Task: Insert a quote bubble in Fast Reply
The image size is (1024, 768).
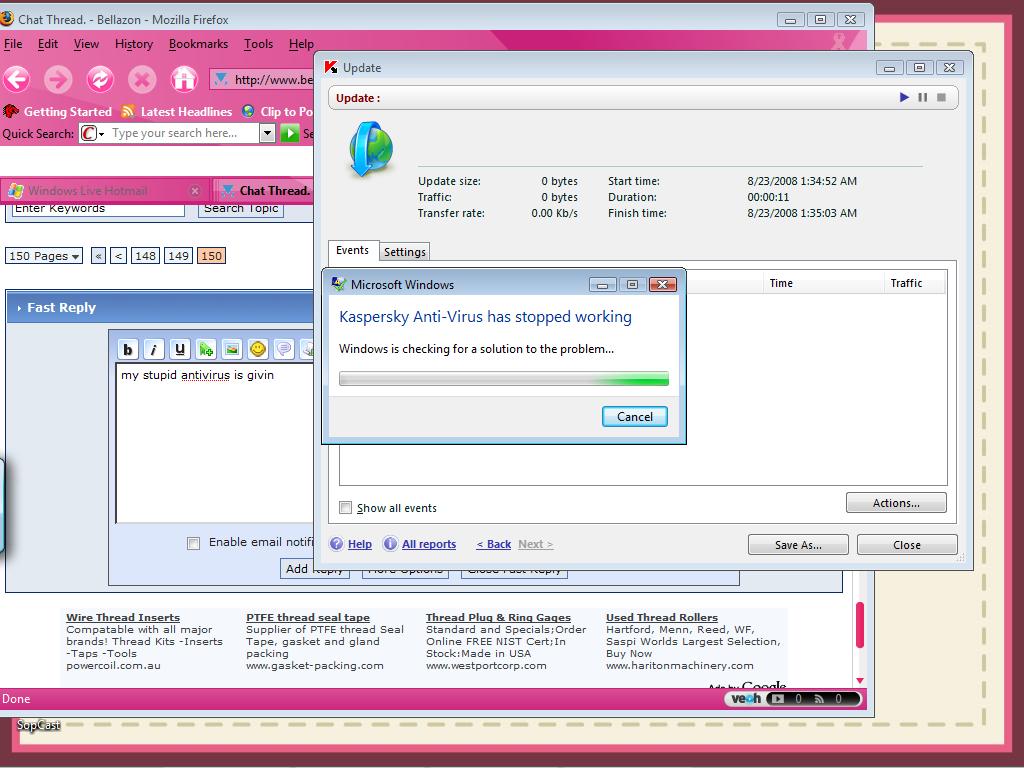Action: pyautogui.click(x=284, y=349)
